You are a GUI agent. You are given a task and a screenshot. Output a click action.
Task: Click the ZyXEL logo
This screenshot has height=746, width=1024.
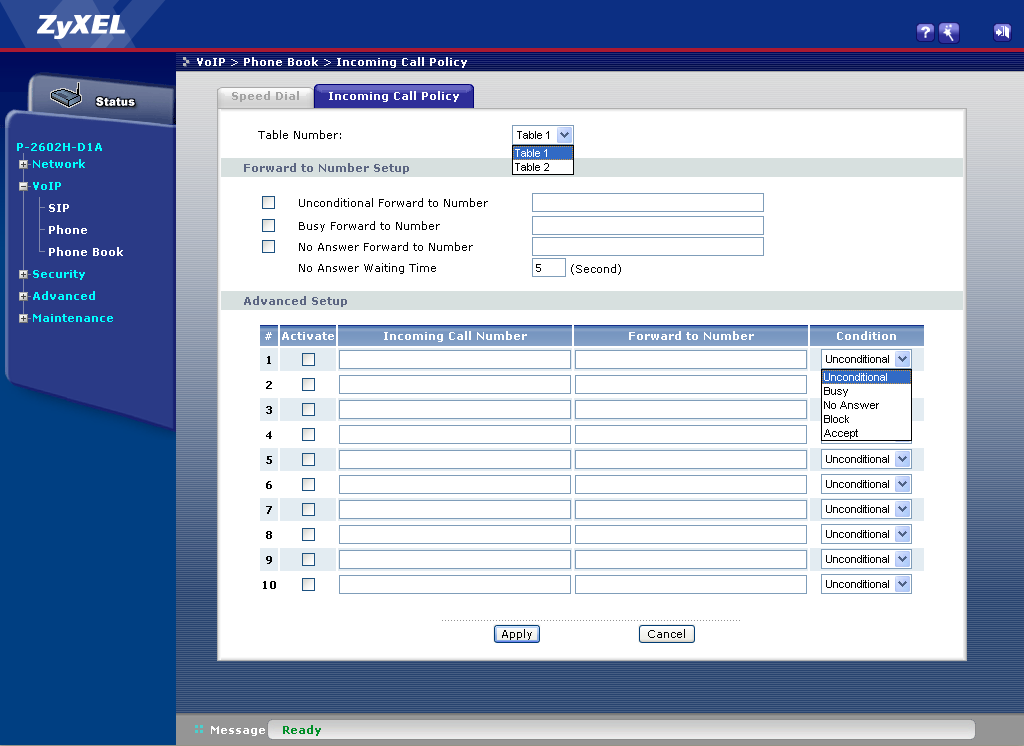(x=81, y=25)
